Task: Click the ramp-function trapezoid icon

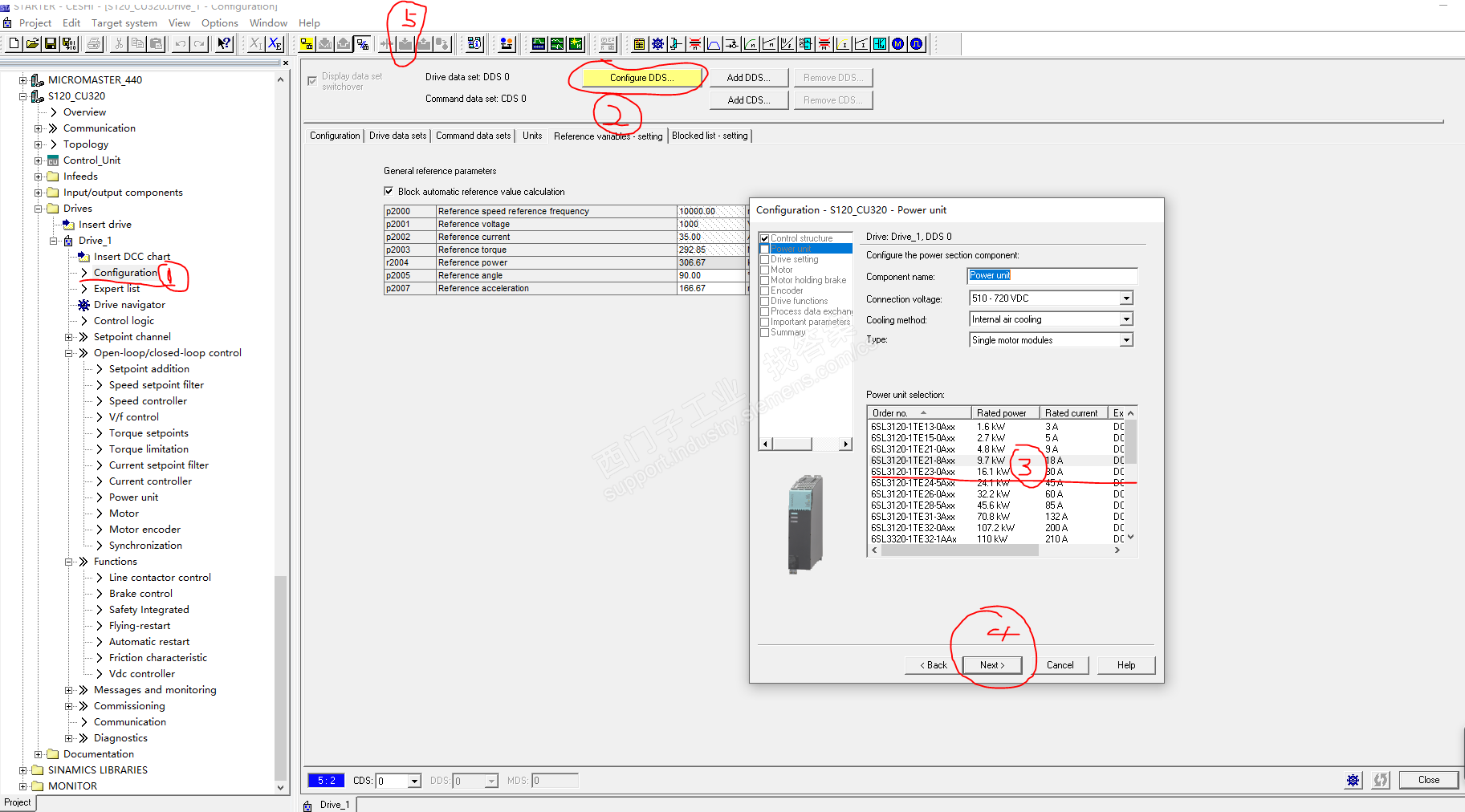Action: (713, 44)
